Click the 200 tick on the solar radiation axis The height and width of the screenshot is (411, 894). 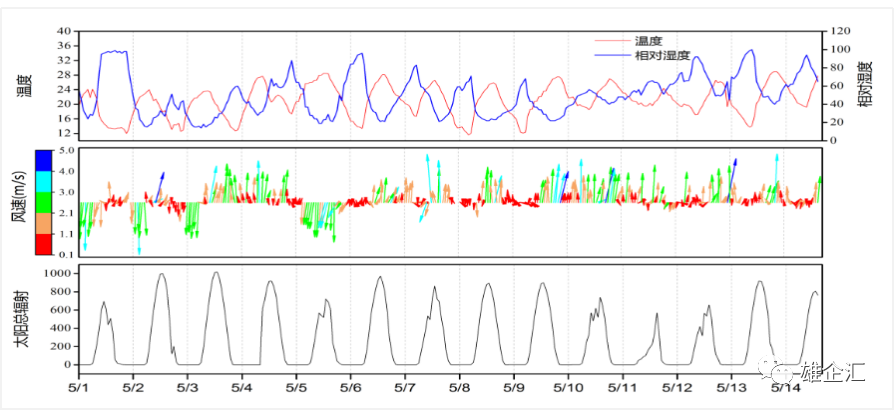coord(62,347)
